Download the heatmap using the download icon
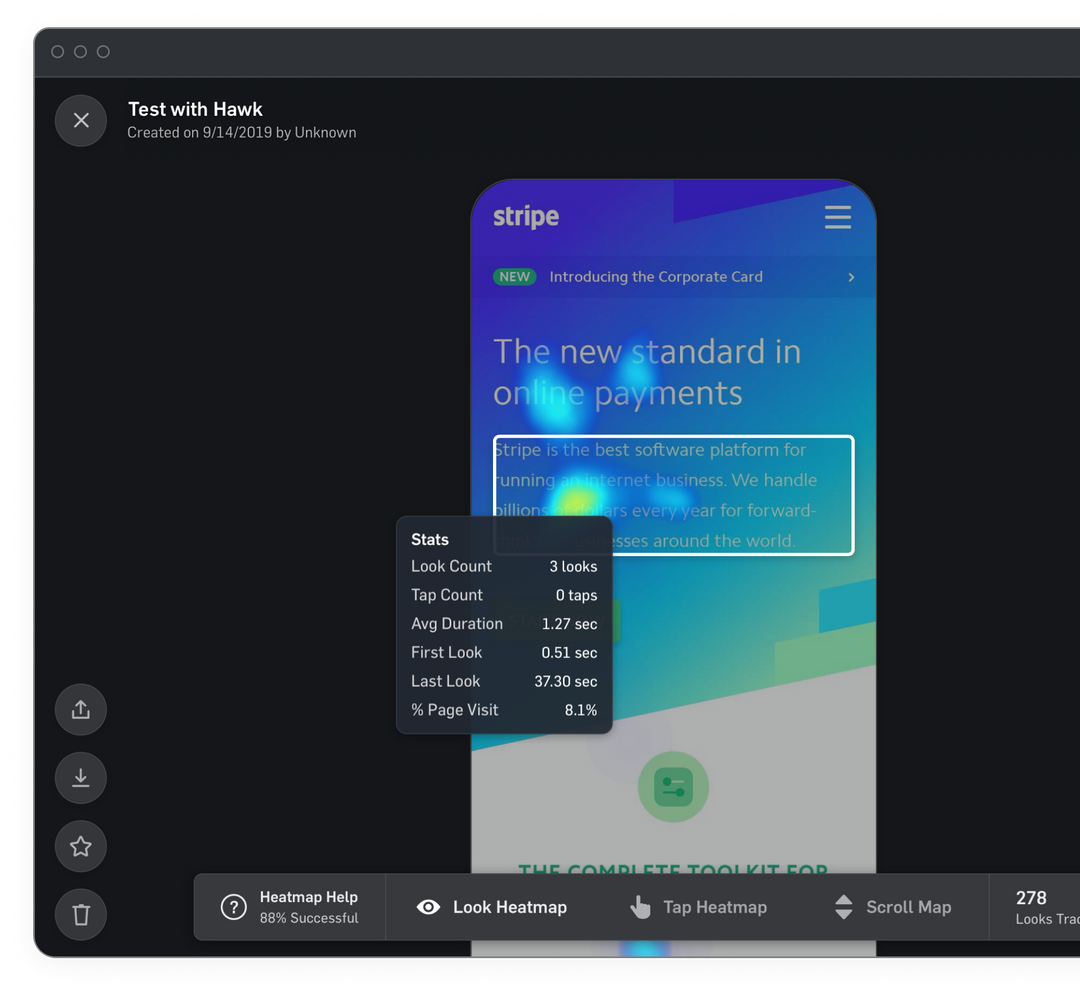This screenshot has height=996, width=1080. point(81,778)
